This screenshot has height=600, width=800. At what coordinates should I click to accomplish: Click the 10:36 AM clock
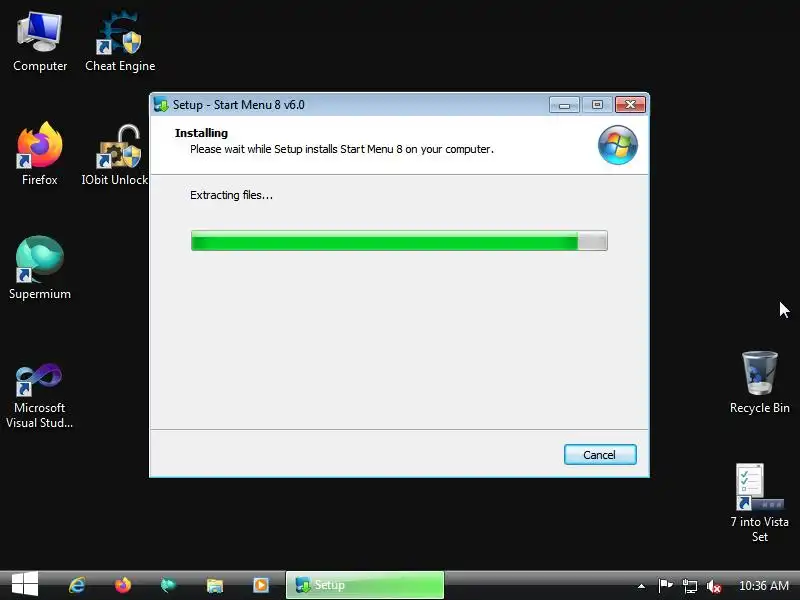764,586
